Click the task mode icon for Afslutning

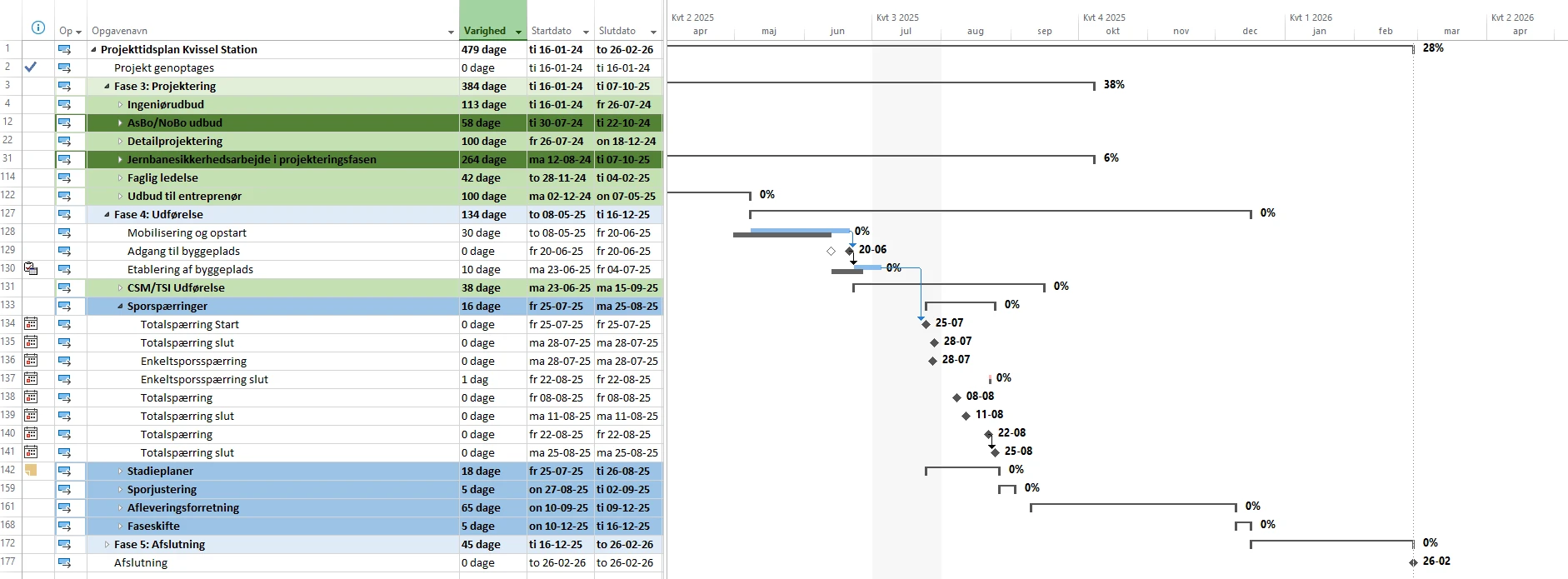pos(64,562)
